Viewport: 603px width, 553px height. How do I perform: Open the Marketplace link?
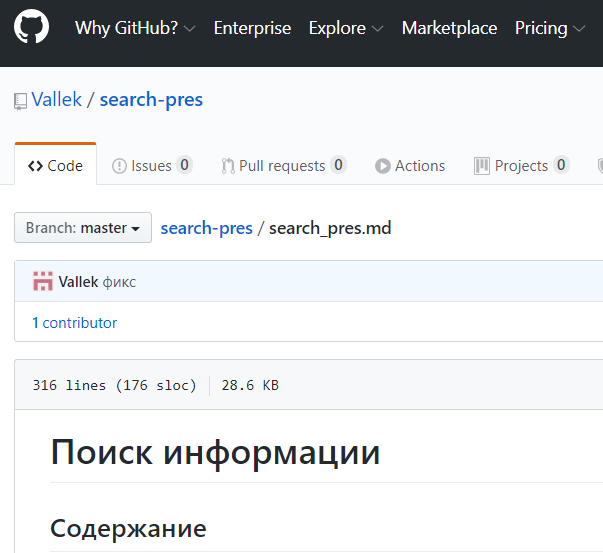coord(449,28)
